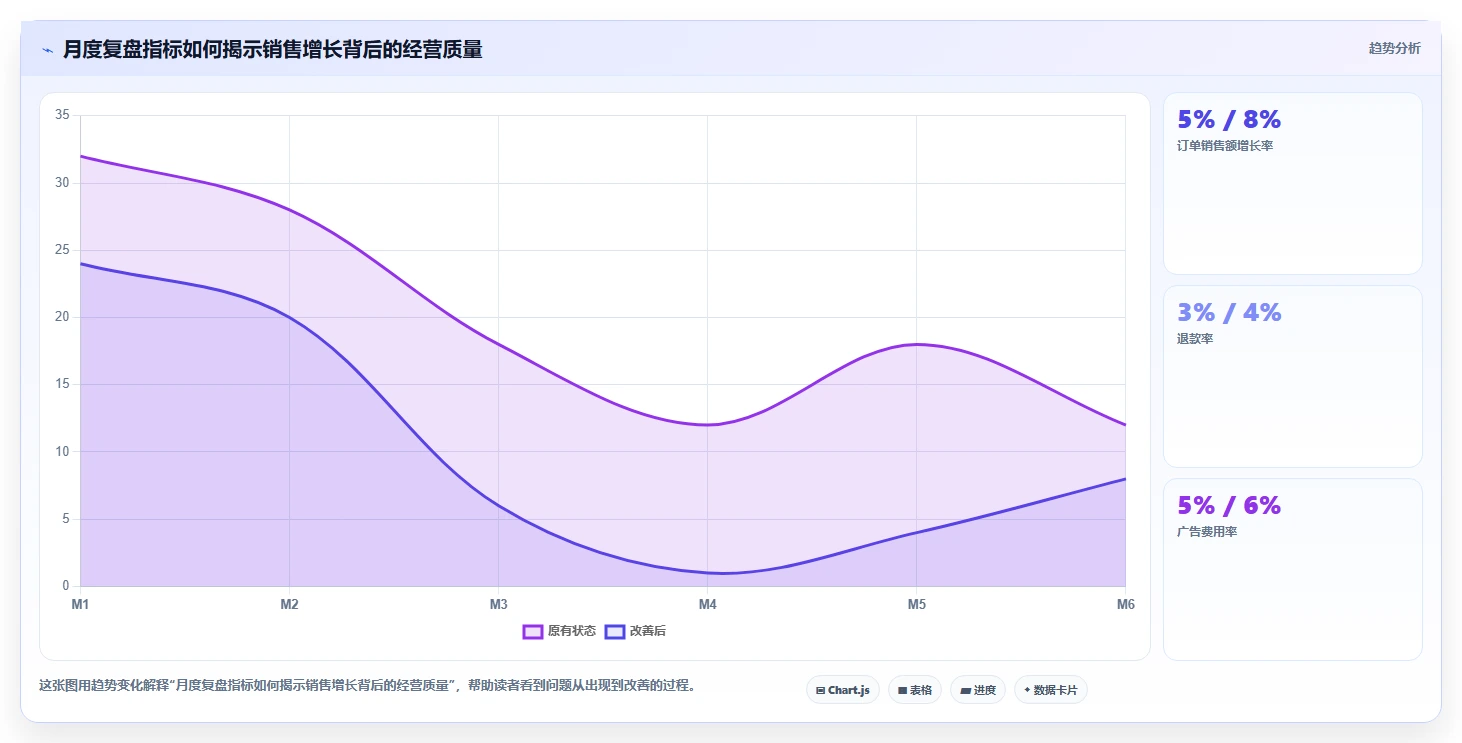
Task: Click the 广告费用率 card label
Action: click(x=1207, y=532)
